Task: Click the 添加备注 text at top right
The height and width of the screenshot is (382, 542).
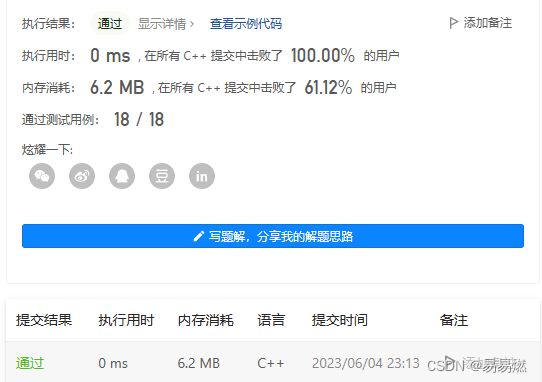Action: coord(487,23)
